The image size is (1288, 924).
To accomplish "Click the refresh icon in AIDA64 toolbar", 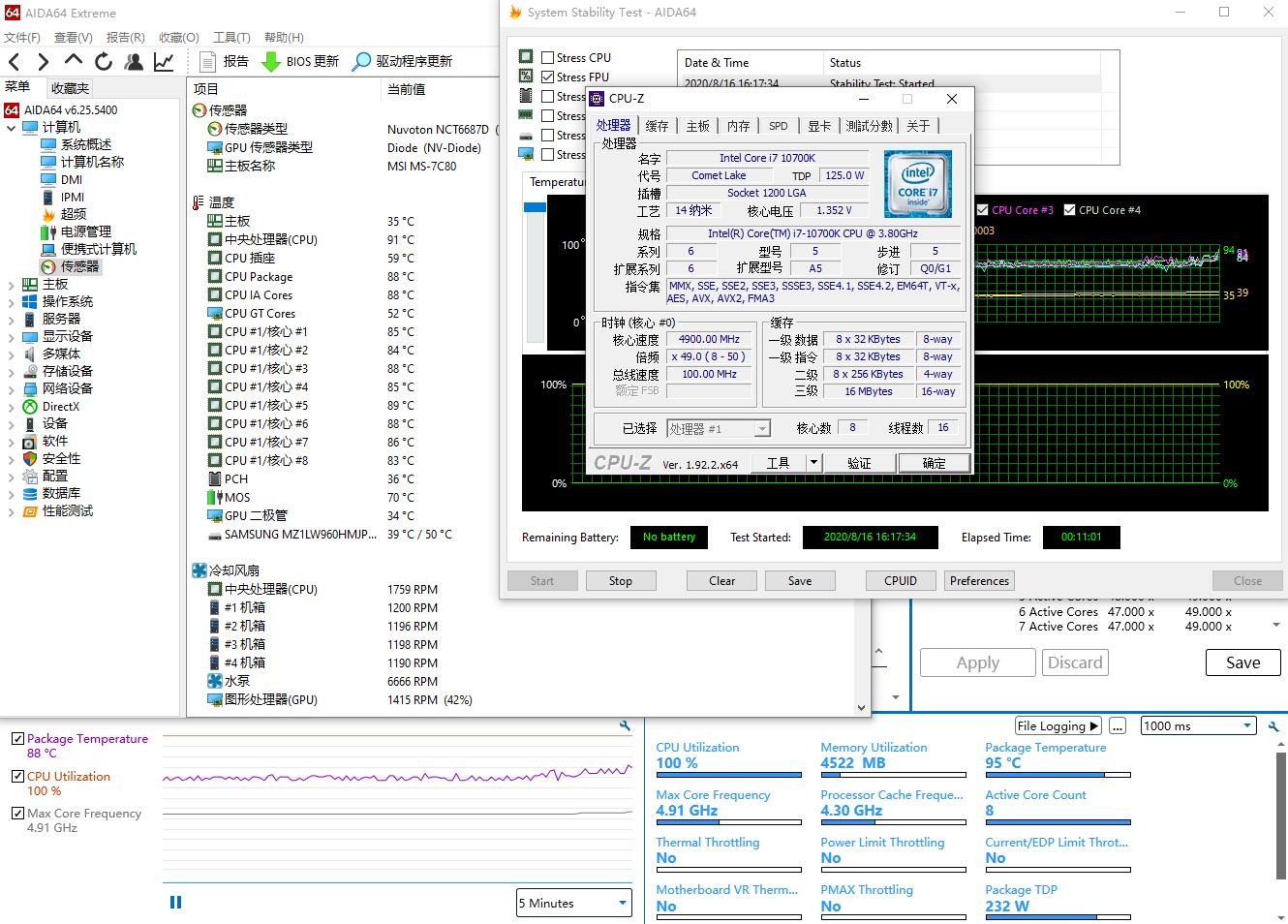I will (104, 62).
